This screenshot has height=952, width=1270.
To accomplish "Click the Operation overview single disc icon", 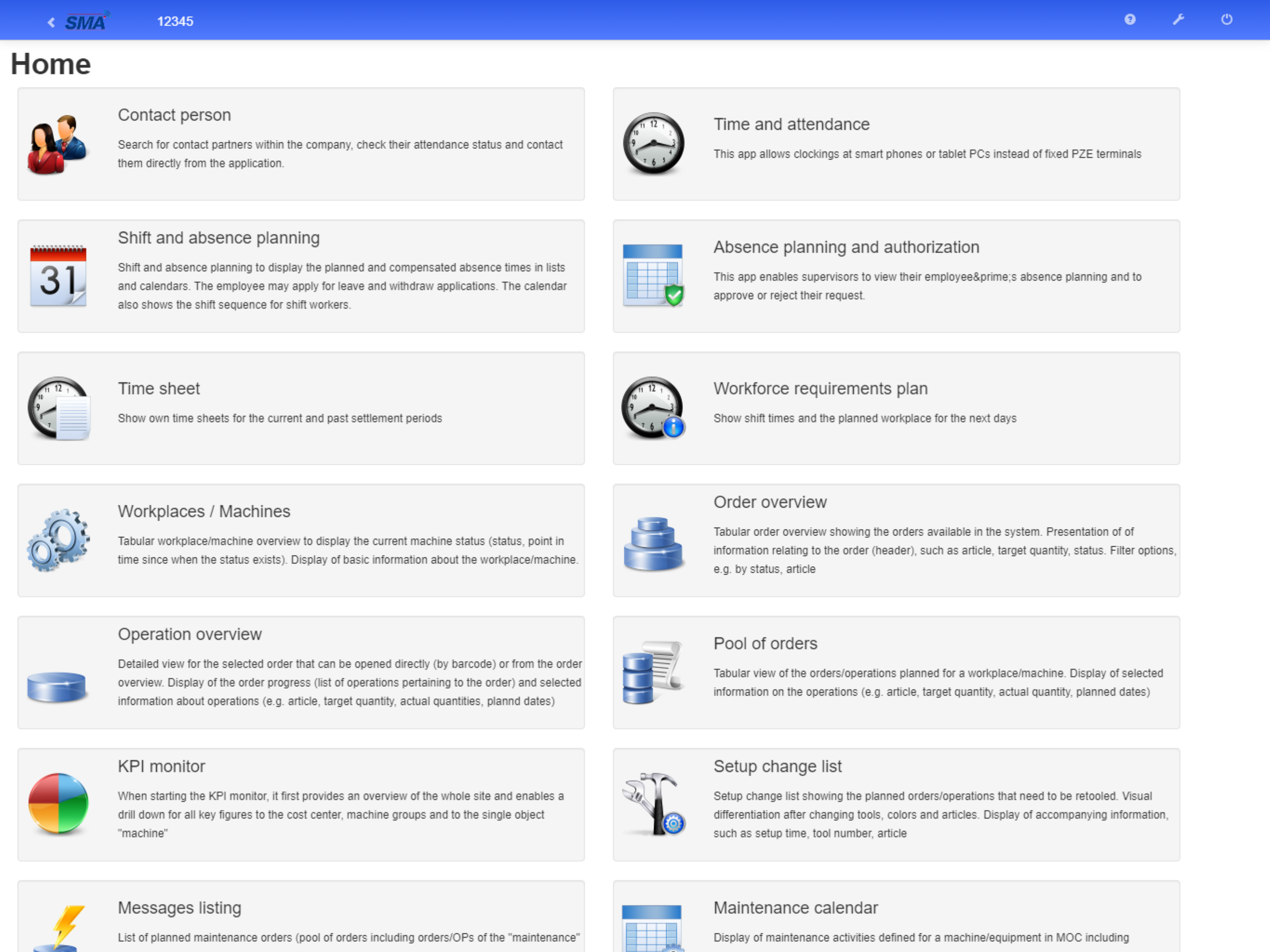I will coord(57,687).
